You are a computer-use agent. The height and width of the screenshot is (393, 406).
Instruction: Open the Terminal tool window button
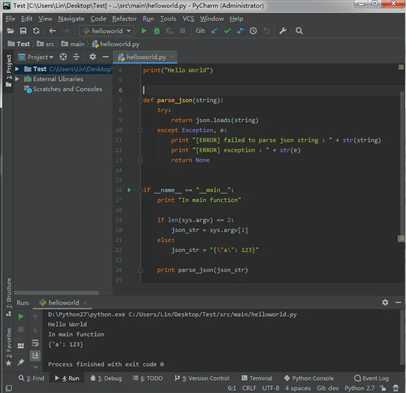pos(257,378)
